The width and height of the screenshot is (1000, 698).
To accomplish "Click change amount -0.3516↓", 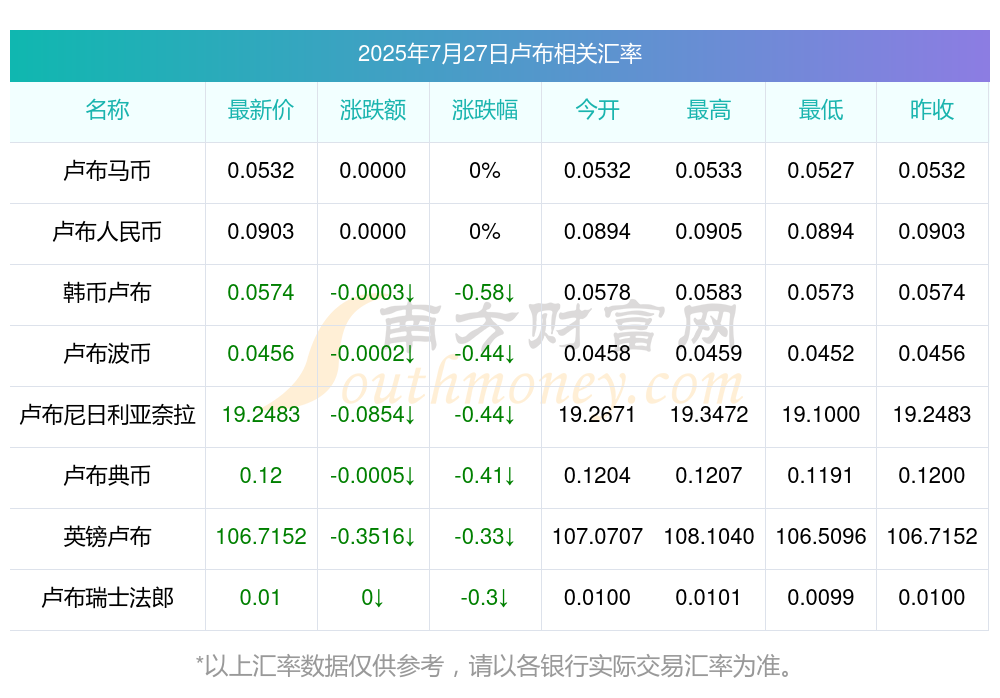I will 372,537.
